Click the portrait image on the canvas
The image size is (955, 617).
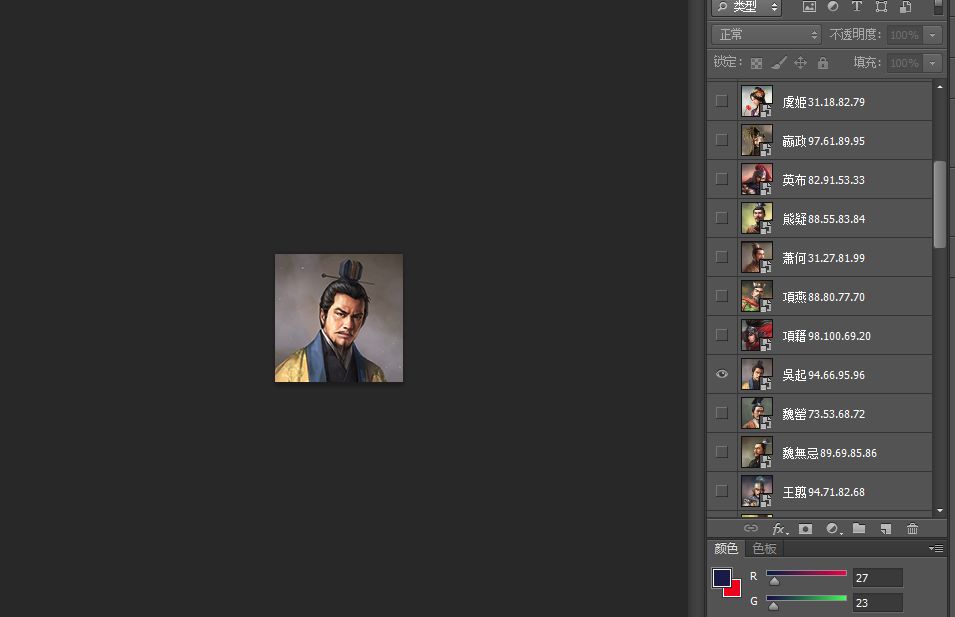[x=339, y=318]
